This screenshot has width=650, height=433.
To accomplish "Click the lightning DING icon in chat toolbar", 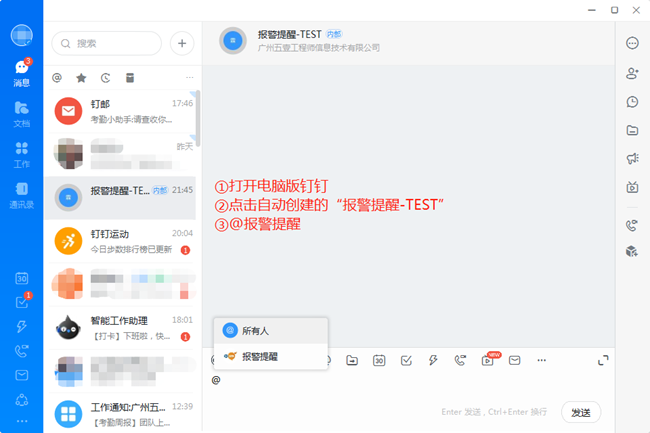I will click(x=433, y=360).
